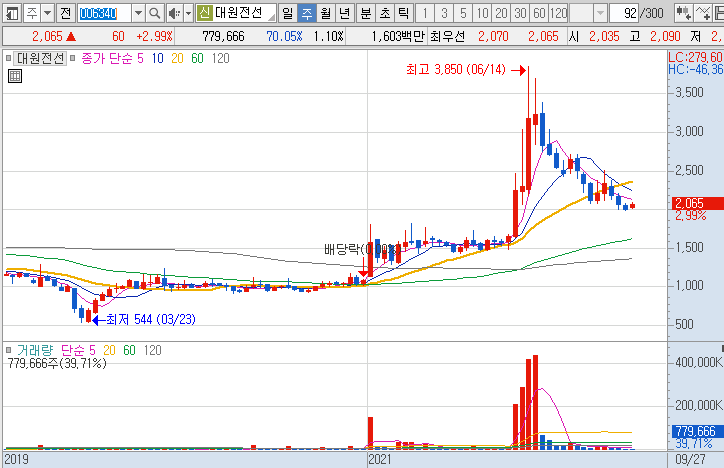The image size is (724, 468).
Task: Switch to tick chart 틱
Action: pos(403,13)
